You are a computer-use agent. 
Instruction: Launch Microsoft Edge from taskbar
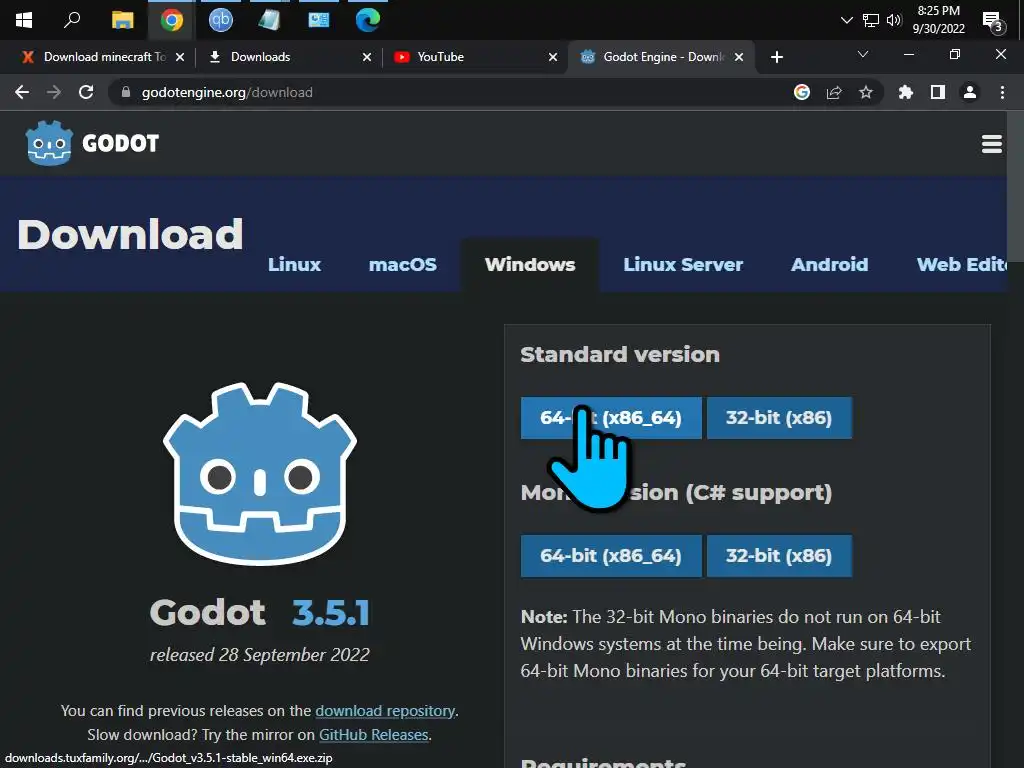point(368,20)
